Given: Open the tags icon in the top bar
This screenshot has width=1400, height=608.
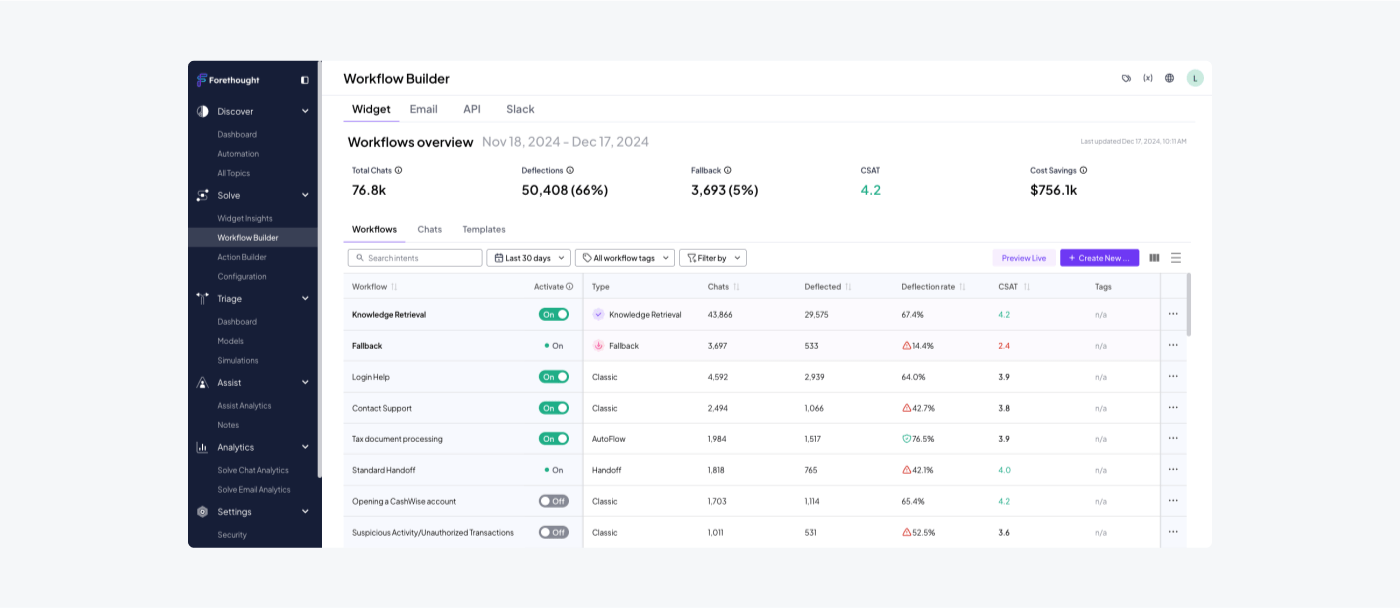Looking at the screenshot, I should coord(1126,78).
